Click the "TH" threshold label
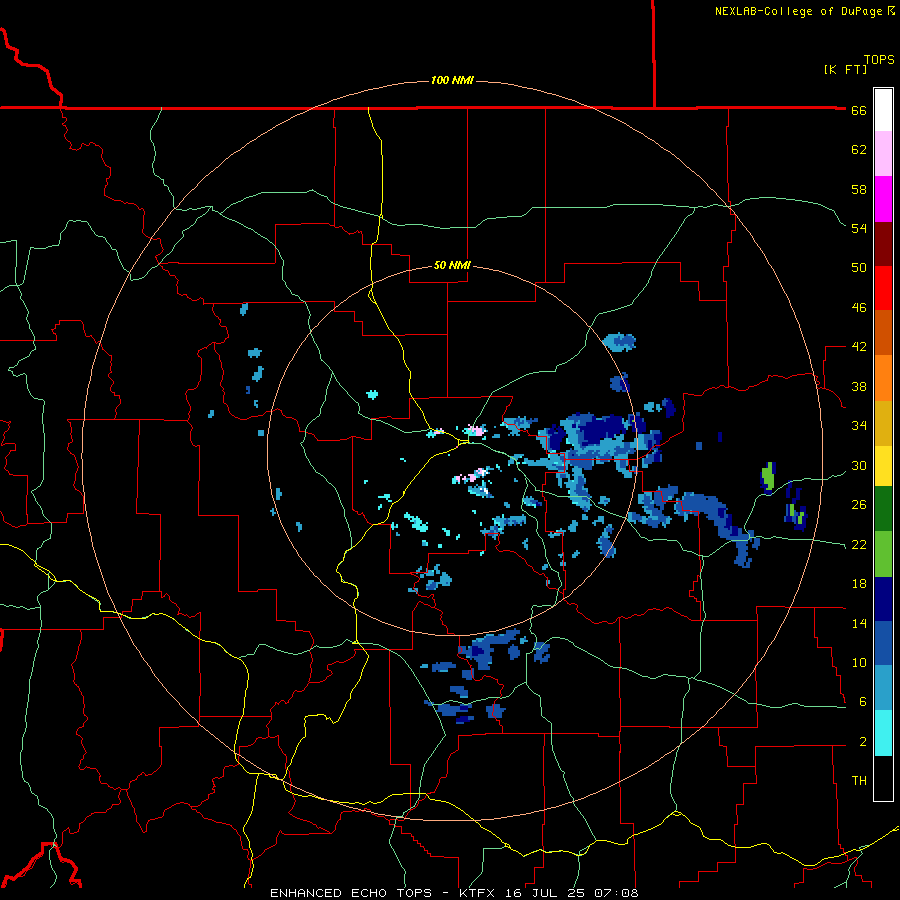This screenshot has width=900, height=900. (x=859, y=780)
